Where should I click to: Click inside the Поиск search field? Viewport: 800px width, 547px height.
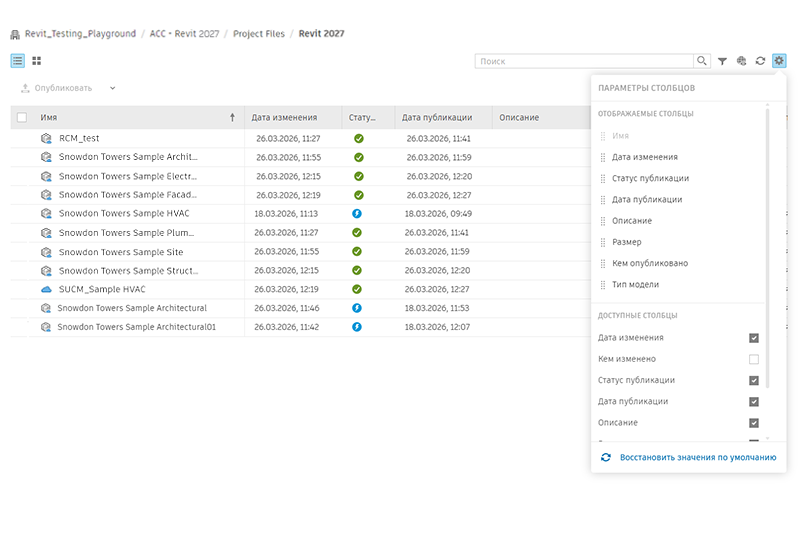(584, 61)
